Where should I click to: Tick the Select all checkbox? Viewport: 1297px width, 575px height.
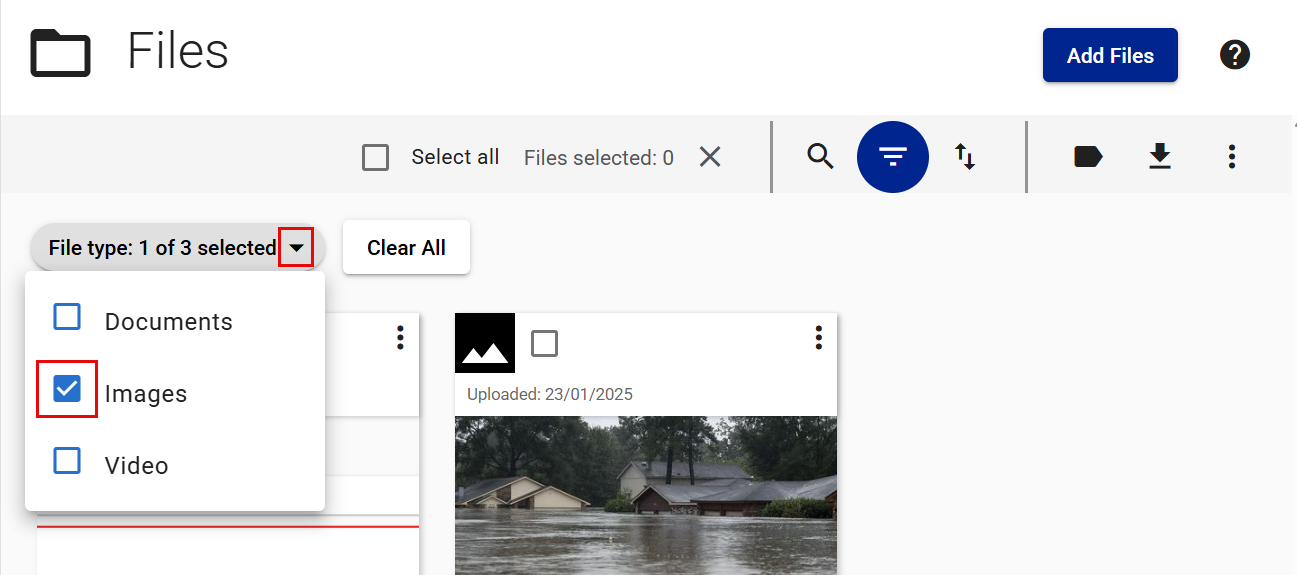(376, 158)
